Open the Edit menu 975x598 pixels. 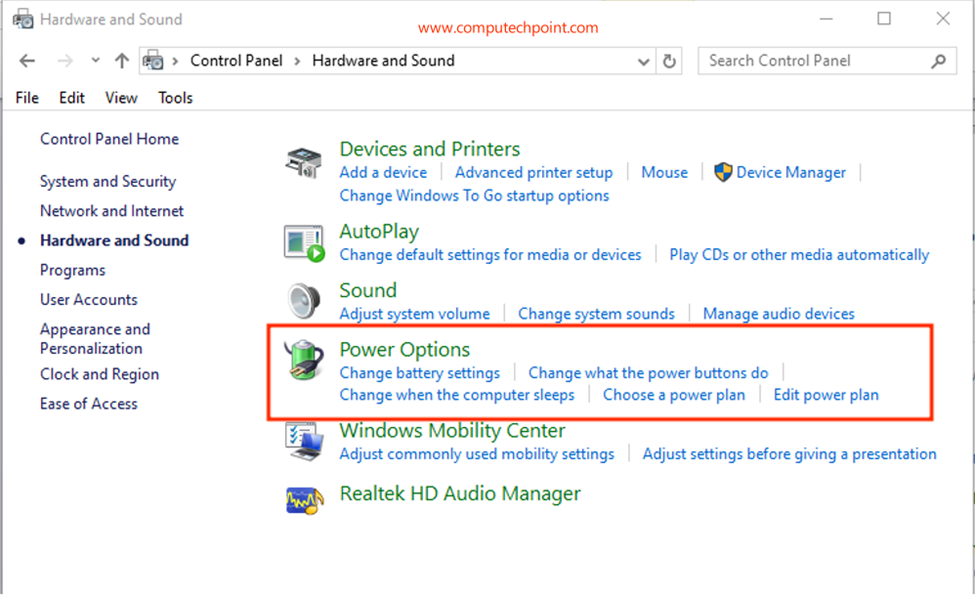(x=72, y=98)
